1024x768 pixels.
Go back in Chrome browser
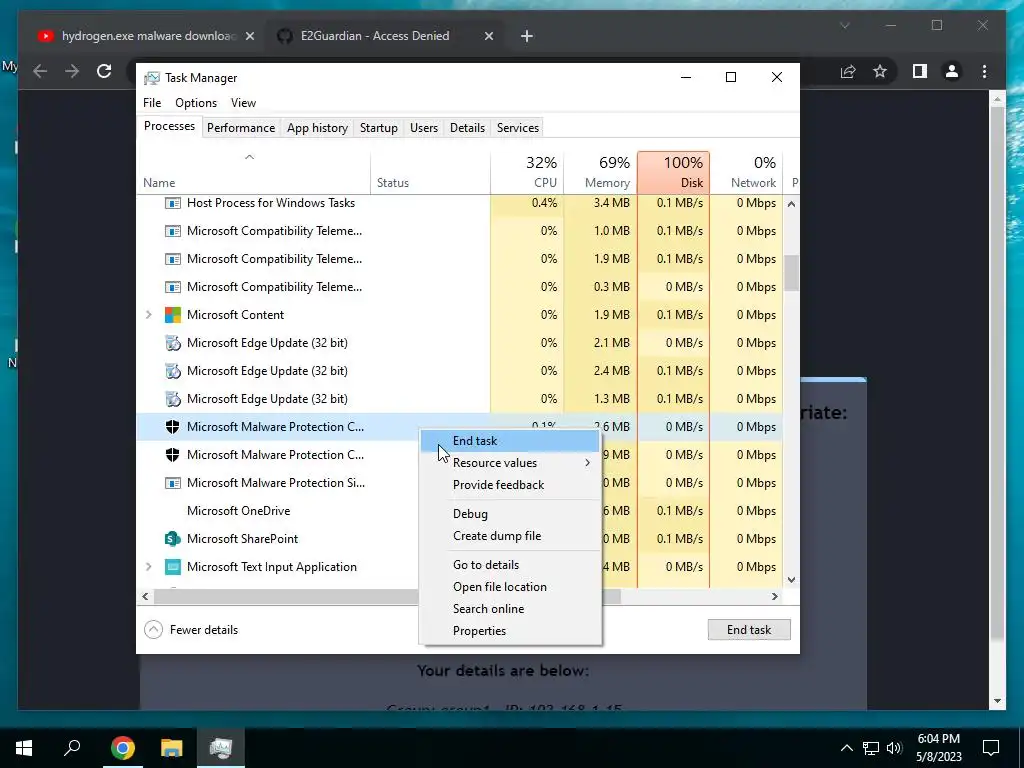tap(40, 71)
